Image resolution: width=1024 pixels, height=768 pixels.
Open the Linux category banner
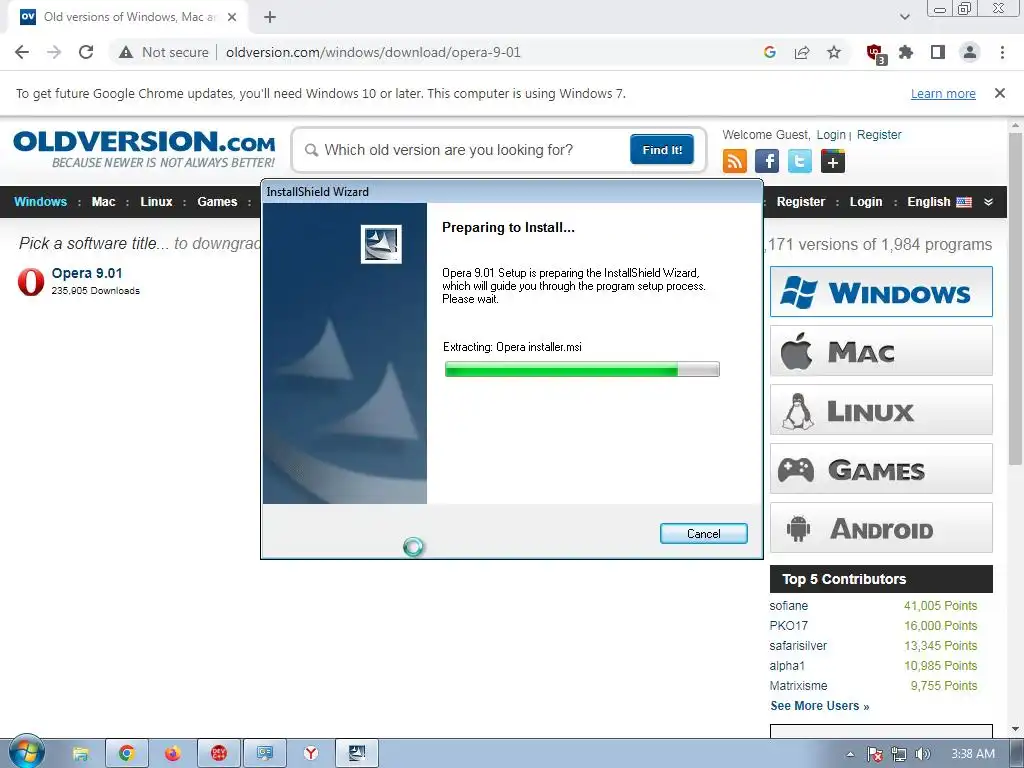click(881, 409)
